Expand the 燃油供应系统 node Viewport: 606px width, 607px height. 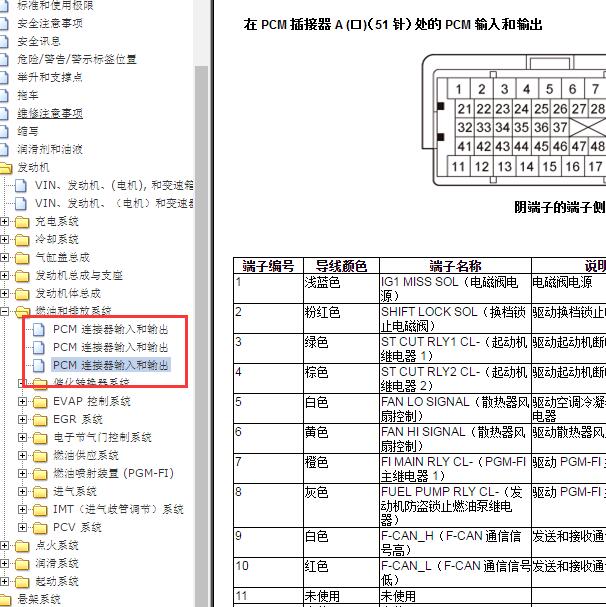click(22, 455)
